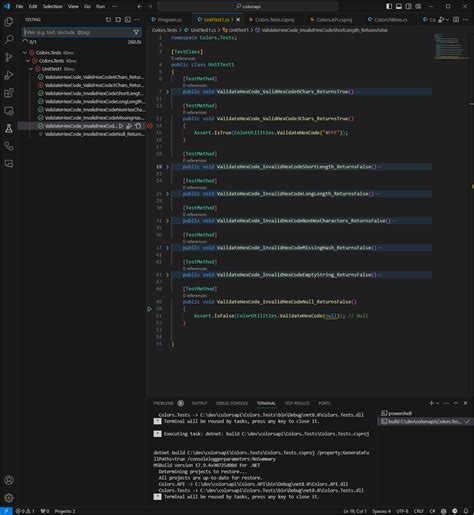
Task: Open the DEBUG CONSOLE panel tab
Action: pos(232,403)
